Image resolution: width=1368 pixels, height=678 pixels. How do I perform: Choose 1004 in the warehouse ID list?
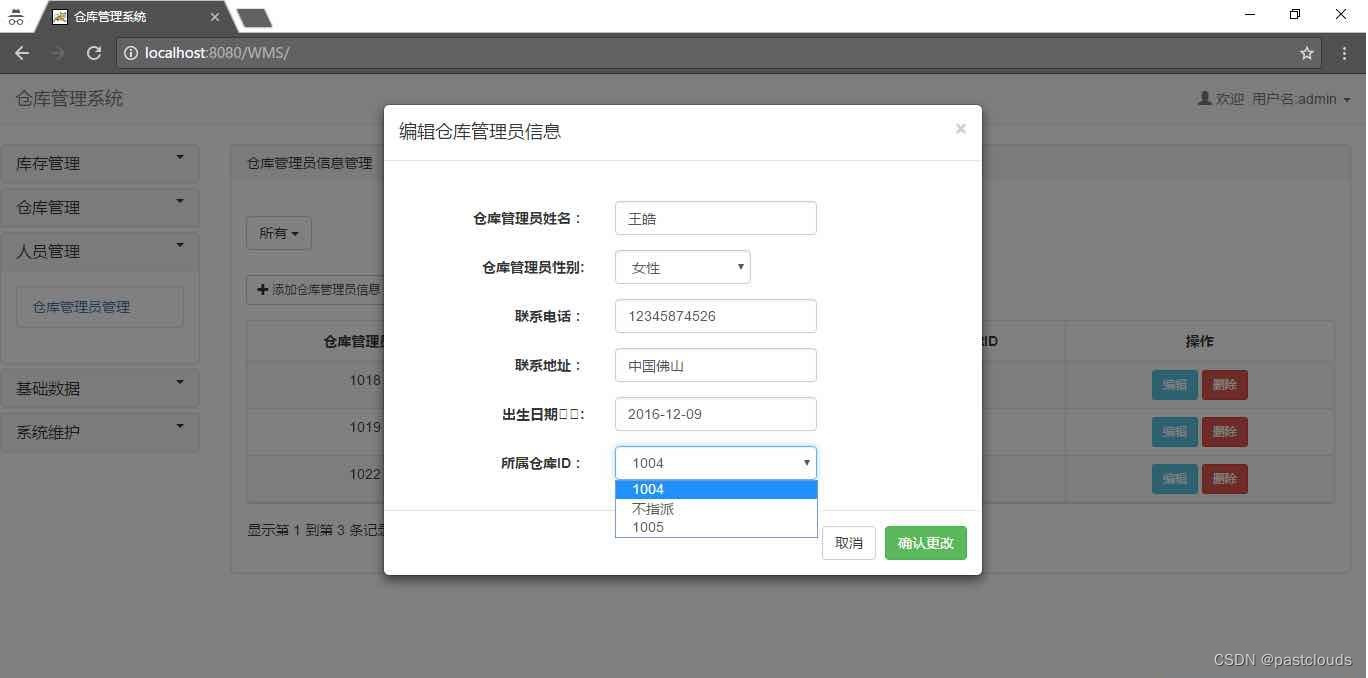tap(716, 489)
